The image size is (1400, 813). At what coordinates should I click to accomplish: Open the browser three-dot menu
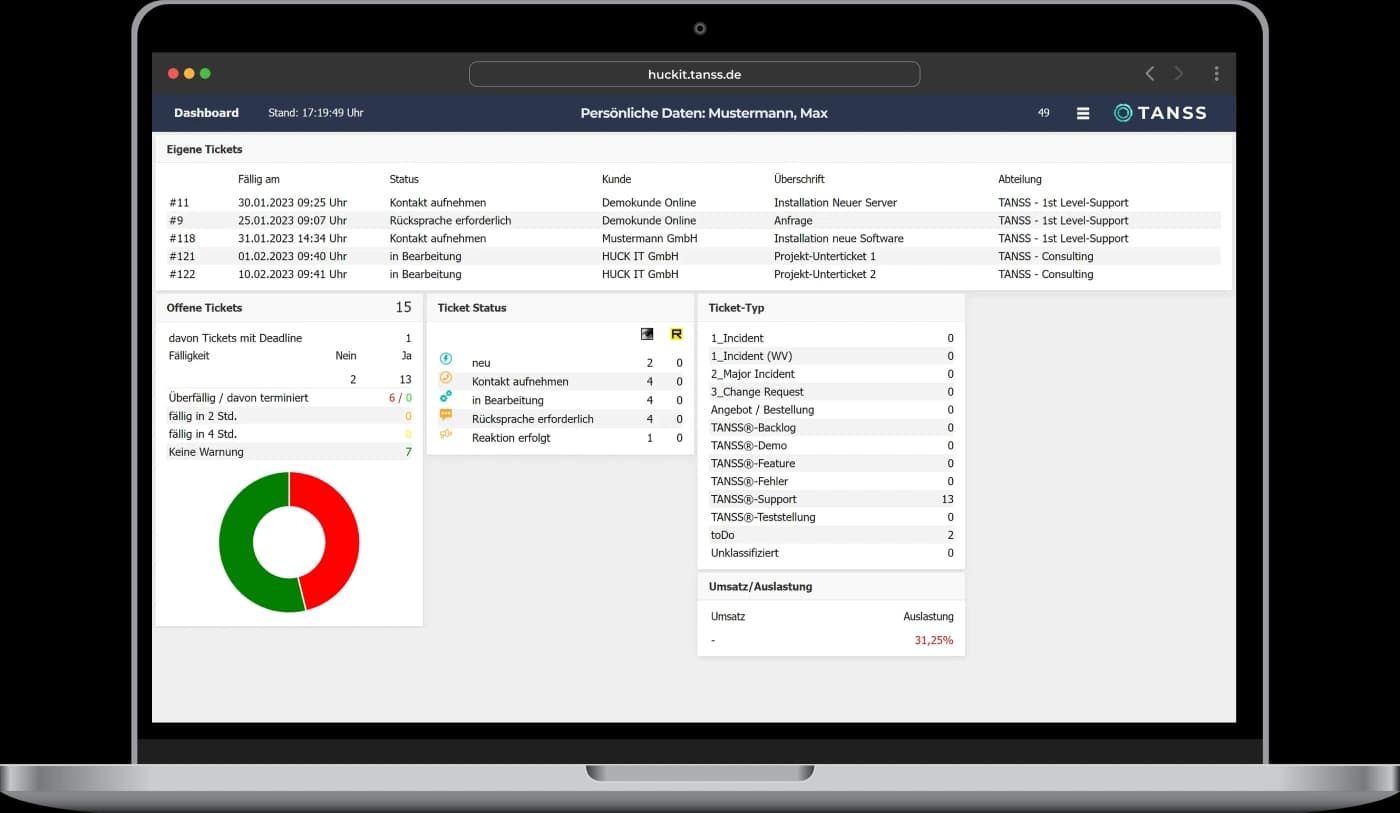pos(1217,73)
